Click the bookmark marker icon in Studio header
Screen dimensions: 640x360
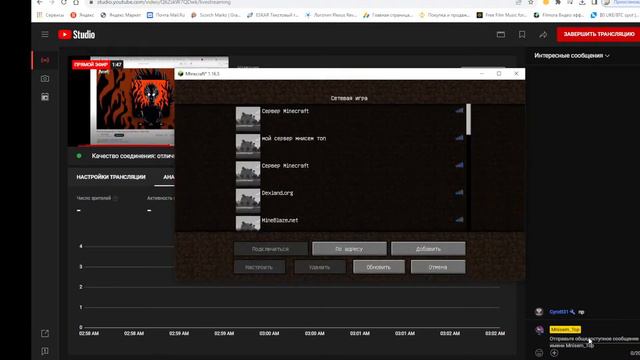(x=522, y=35)
